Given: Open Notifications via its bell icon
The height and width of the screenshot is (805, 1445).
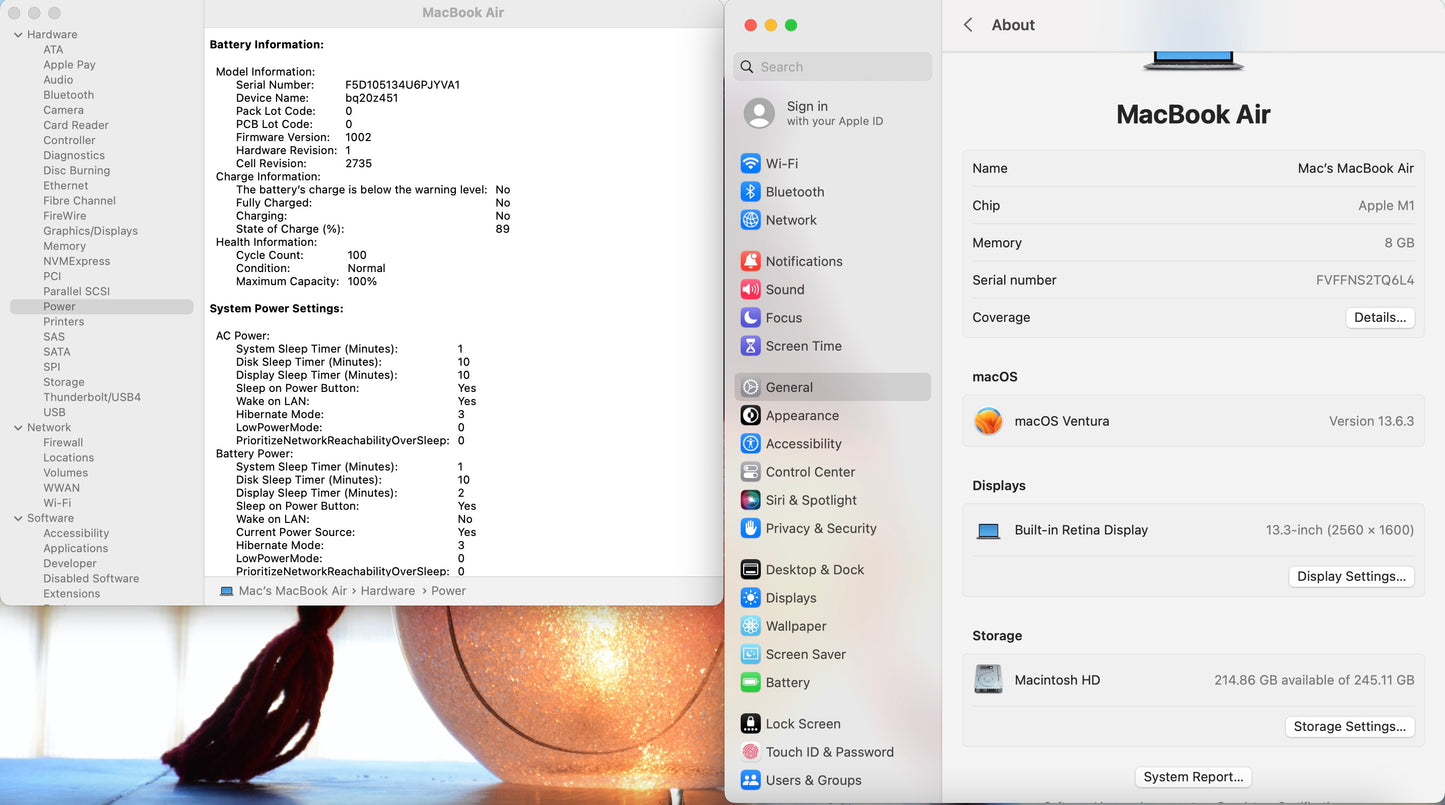Looking at the screenshot, I should pyautogui.click(x=750, y=261).
